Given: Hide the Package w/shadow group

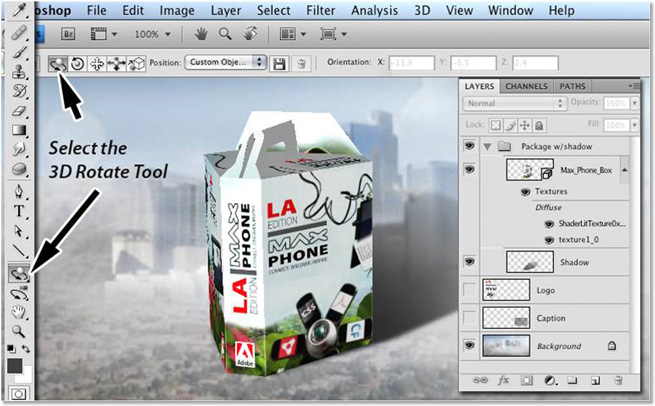Looking at the screenshot, I should click(470, 146).
